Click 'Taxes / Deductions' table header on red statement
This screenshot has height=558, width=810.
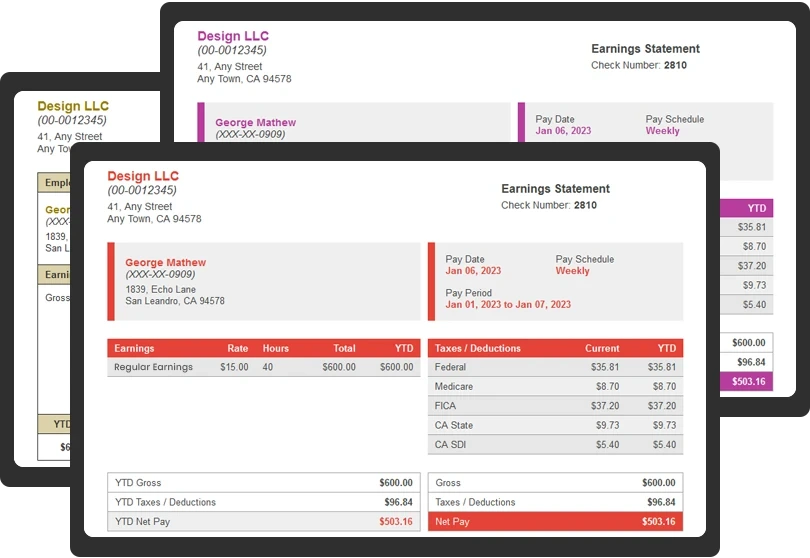tap(477, 348)
